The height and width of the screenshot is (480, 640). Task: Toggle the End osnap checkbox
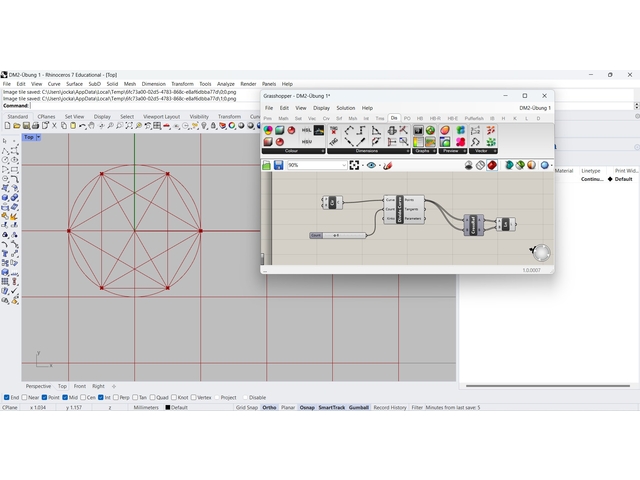tap(5, 397)
